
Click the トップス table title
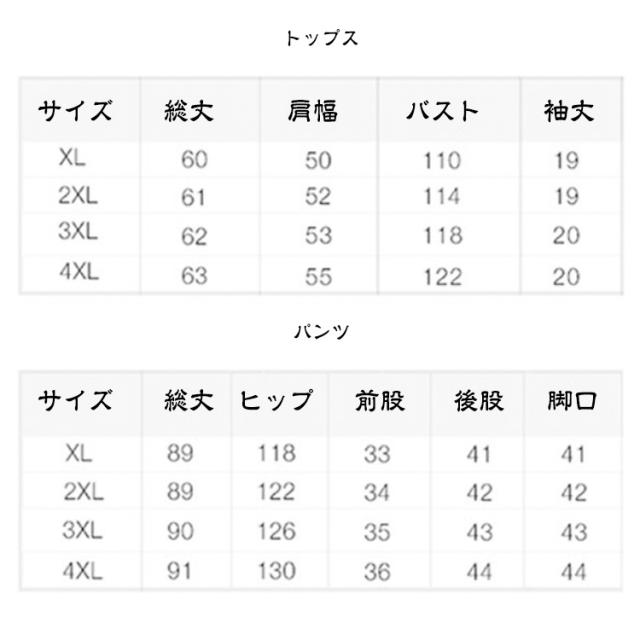tap(320, 39)
